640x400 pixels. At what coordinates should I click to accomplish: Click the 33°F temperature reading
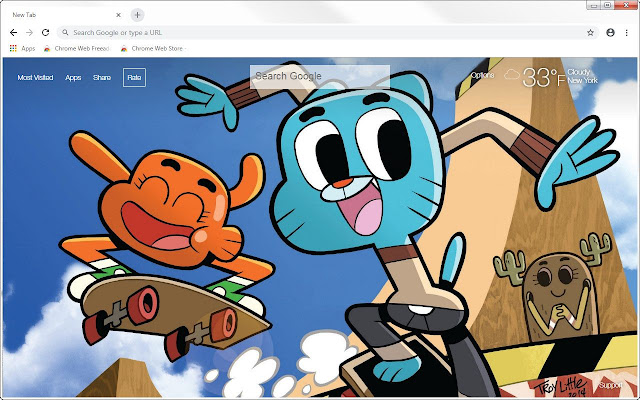543,78
